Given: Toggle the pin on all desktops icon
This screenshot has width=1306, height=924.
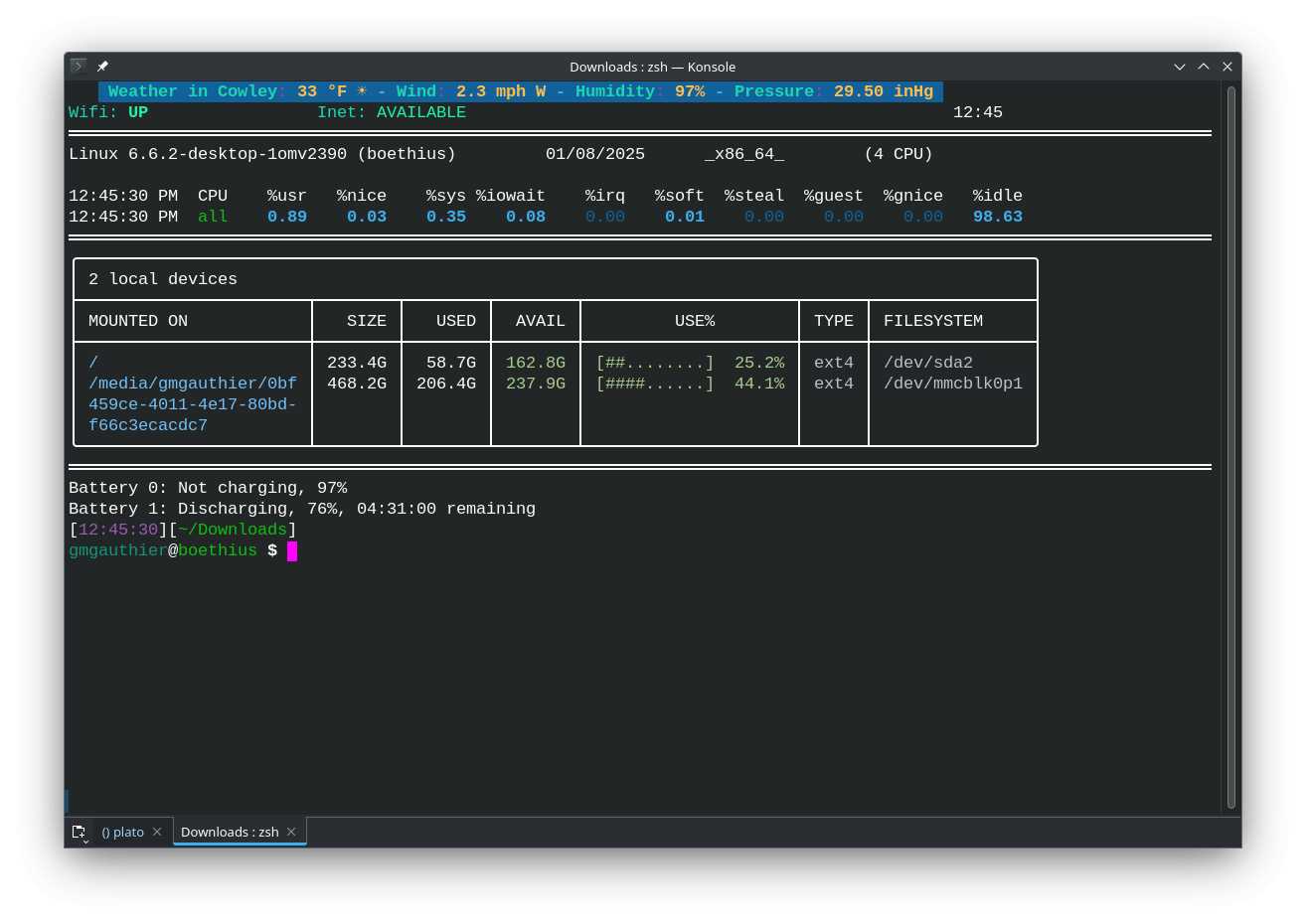Looking at the screenshot, I should pos(102,67).
